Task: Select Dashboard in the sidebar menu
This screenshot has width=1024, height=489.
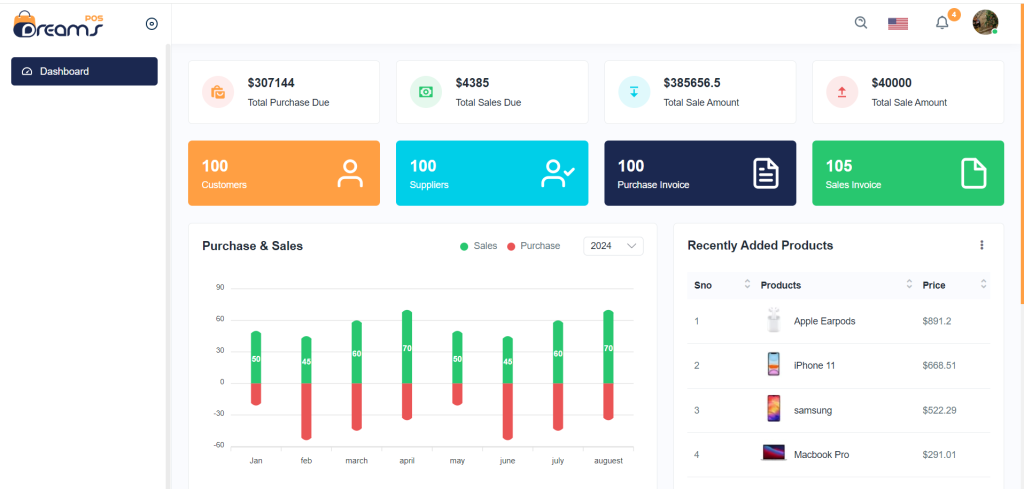Action: pos(84,71)
